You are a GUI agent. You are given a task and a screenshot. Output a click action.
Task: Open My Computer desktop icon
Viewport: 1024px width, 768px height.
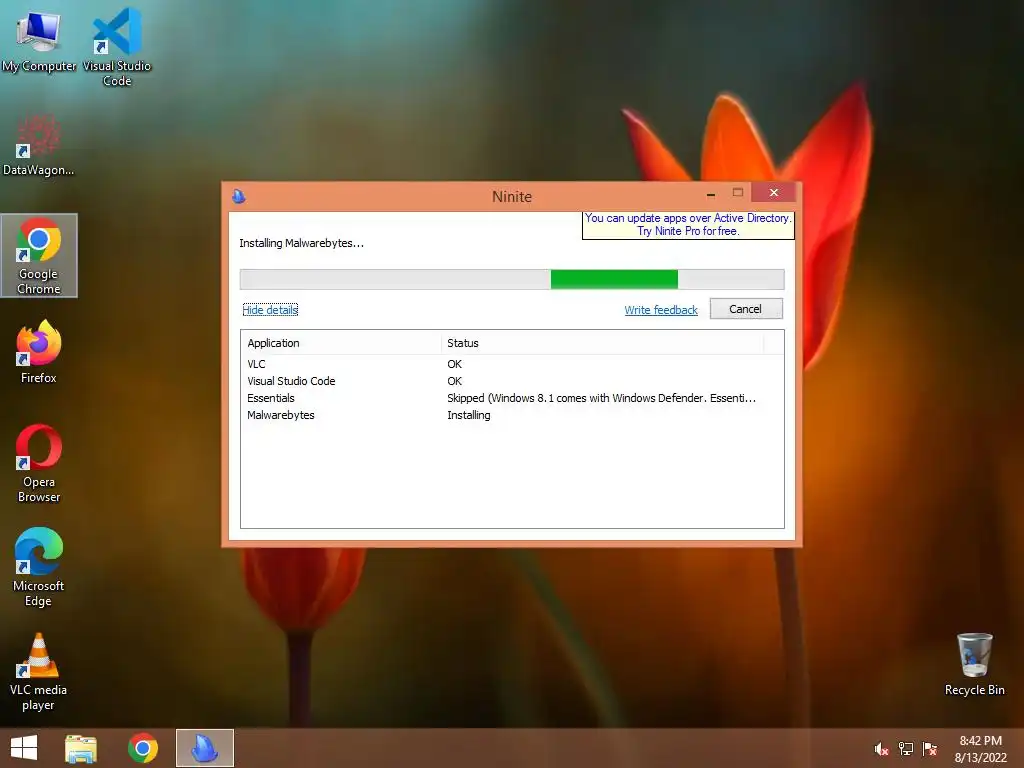pyautogui.click(x=39, y=39)
